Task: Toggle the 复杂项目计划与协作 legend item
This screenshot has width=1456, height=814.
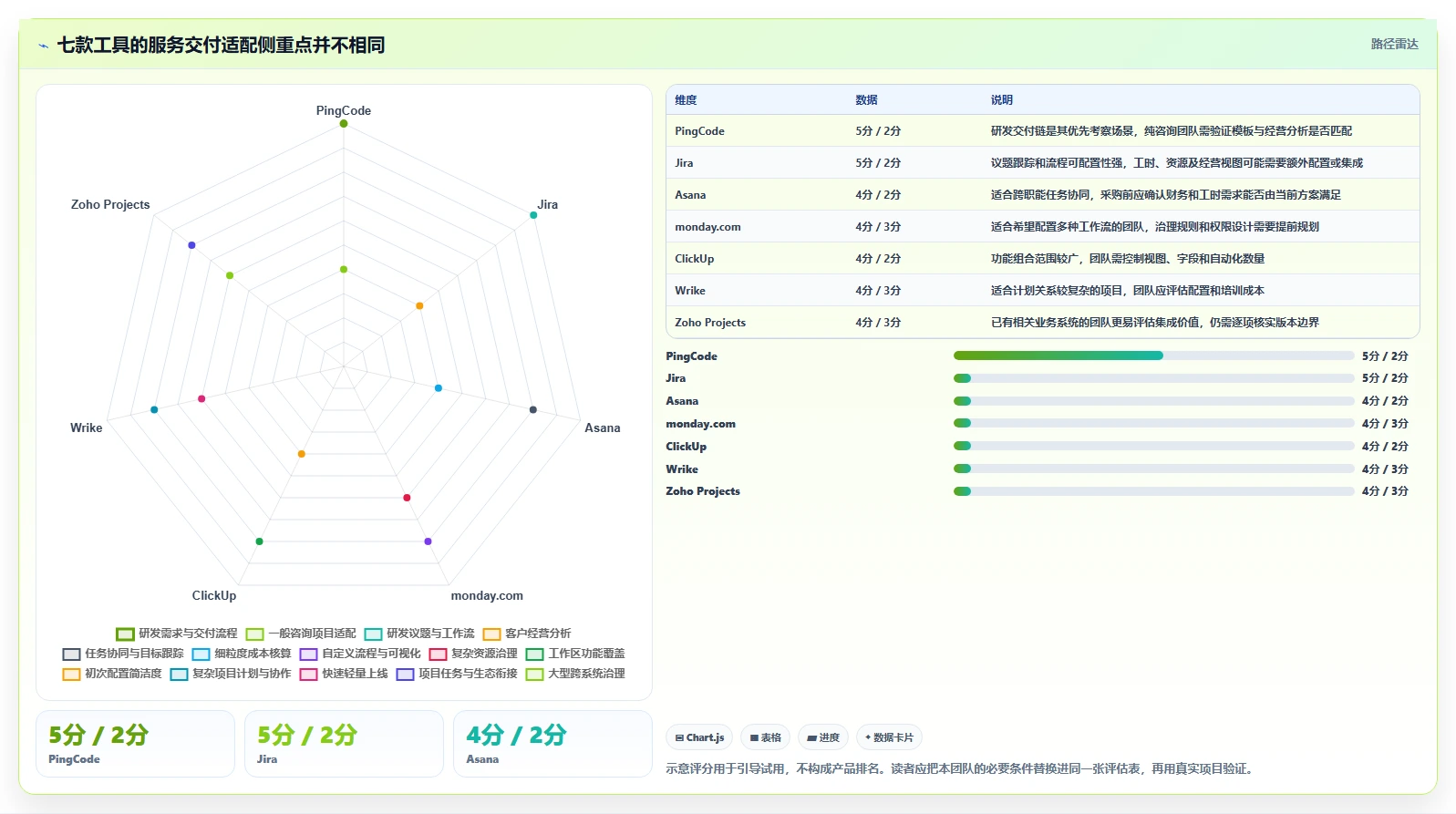Action: (230, 674)
